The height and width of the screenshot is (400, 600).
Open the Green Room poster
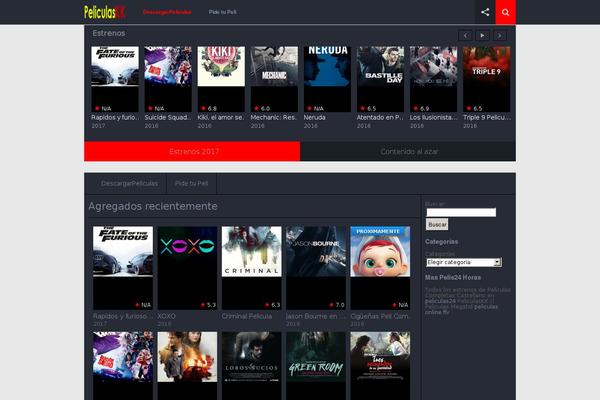click(x=316, y=366)
